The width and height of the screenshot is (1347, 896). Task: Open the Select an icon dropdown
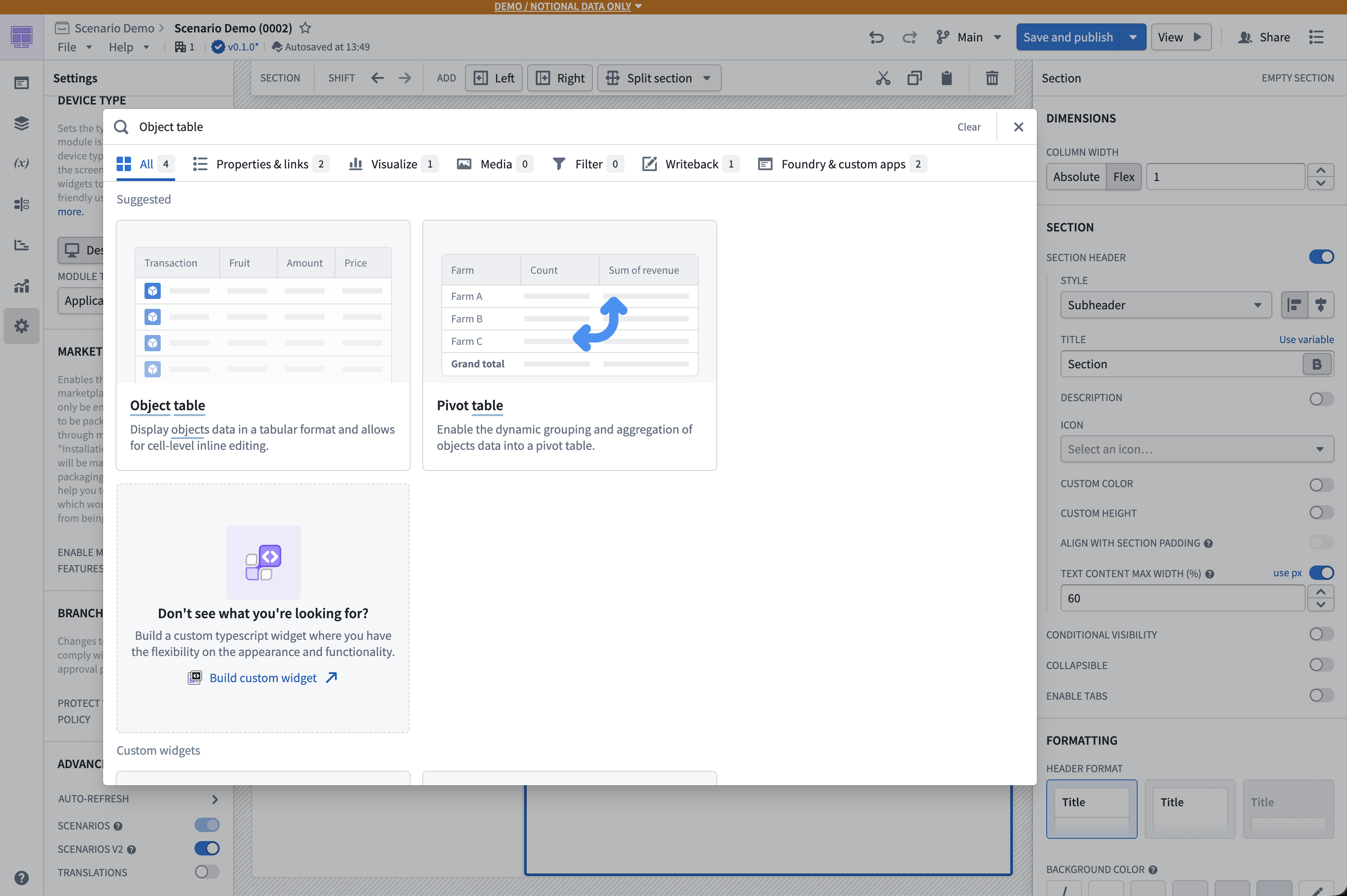pos(1197,449)
